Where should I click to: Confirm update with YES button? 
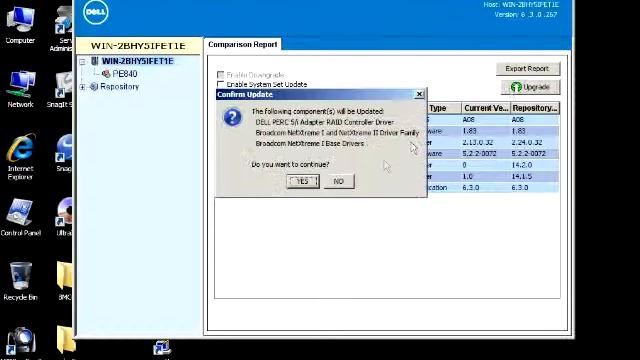[302, 181]
